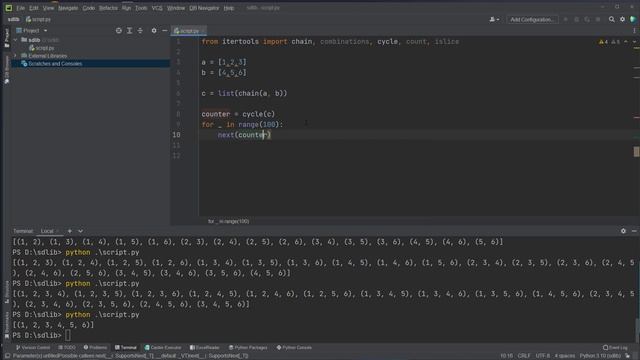
Task: Click the Python 3.10 interpreter status entry
Action: [x=600, y=356]
